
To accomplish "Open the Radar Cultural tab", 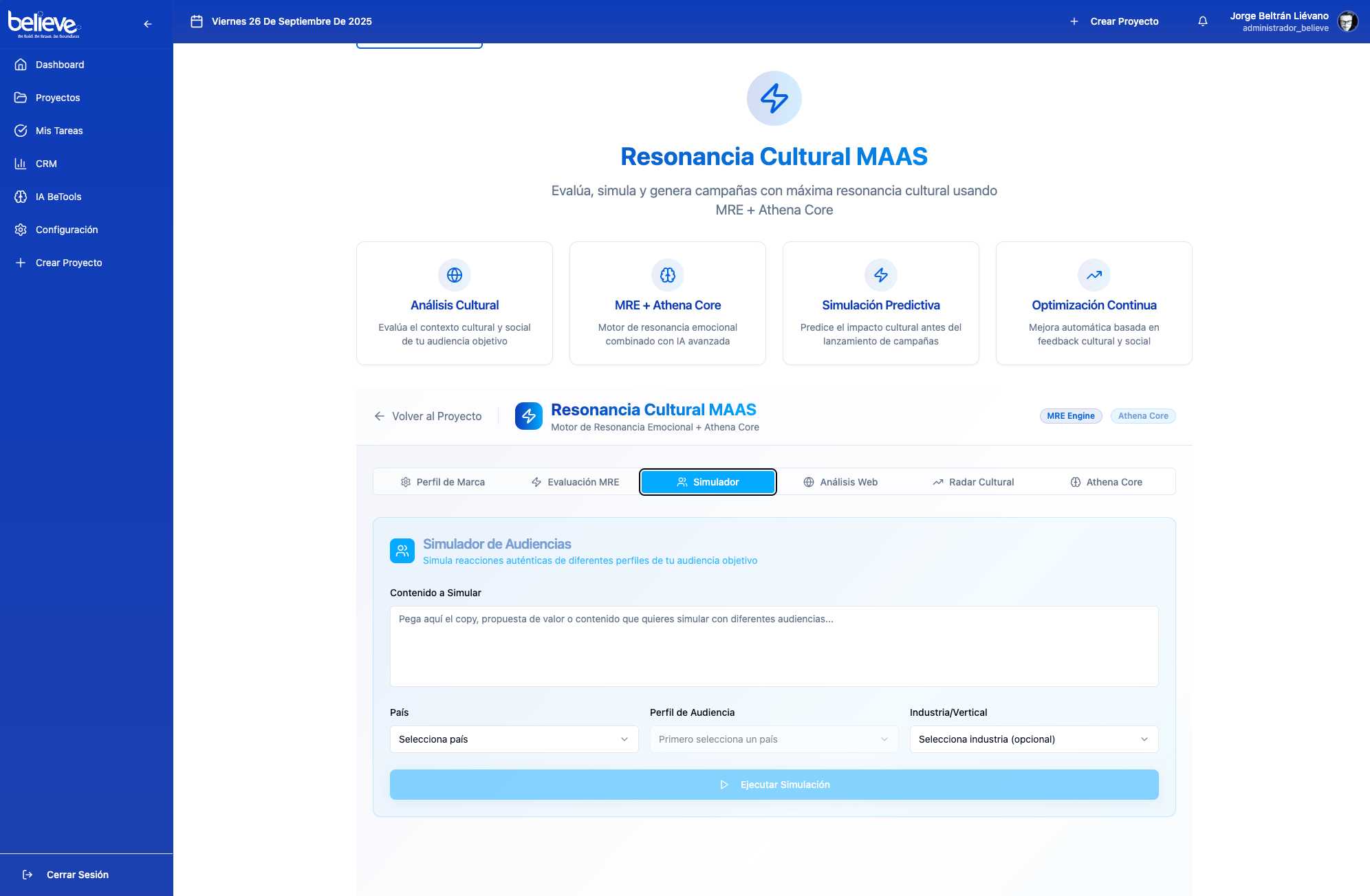I will [973, 482].
